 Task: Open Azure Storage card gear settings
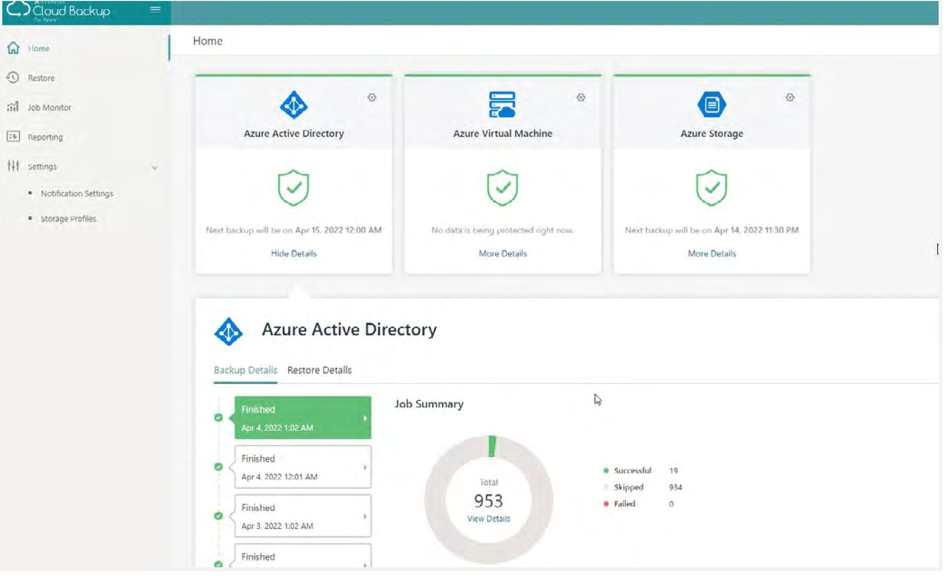pyautogui.click(x=792, y=98)
